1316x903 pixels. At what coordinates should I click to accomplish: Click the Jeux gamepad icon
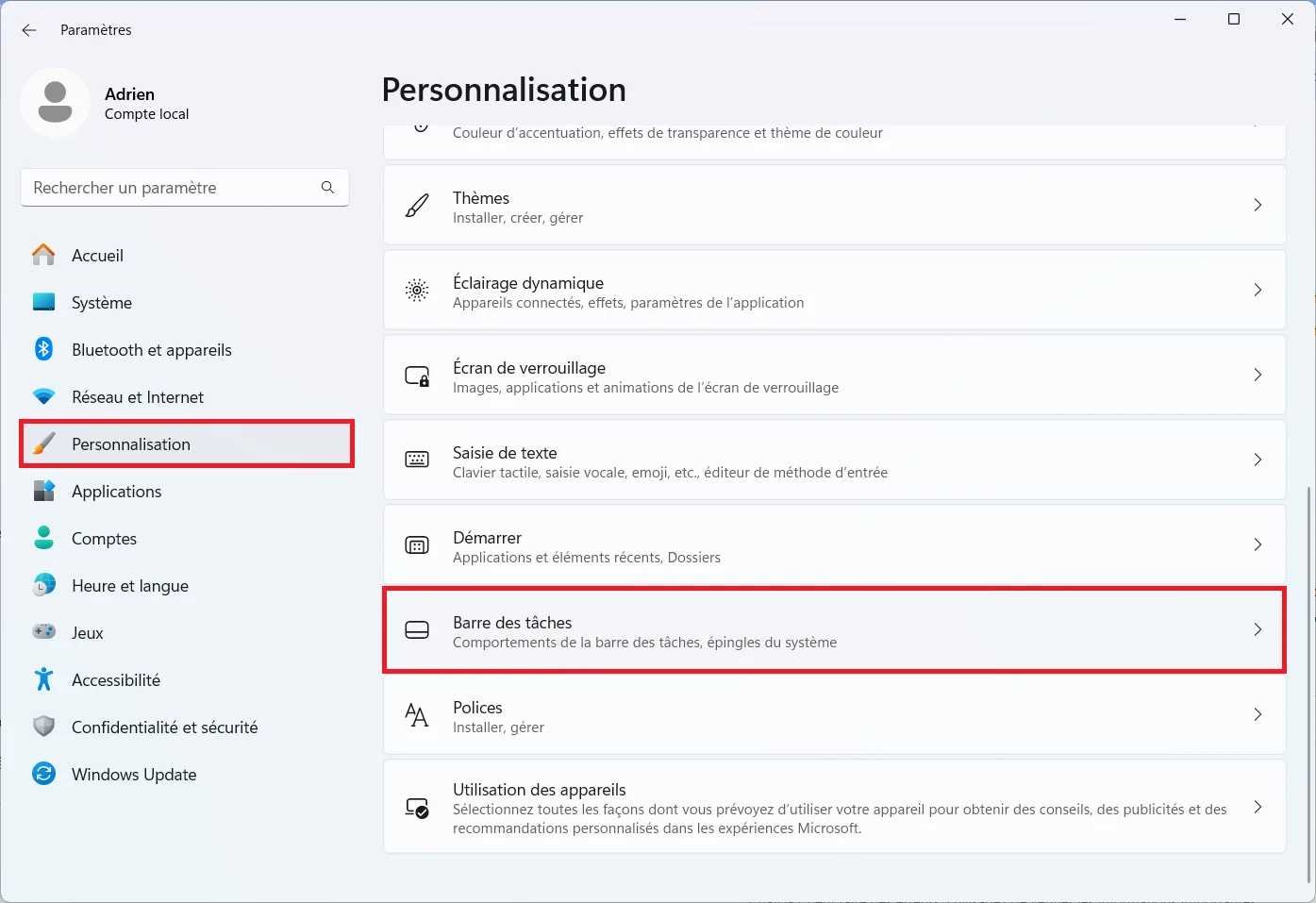coord(43,632)
